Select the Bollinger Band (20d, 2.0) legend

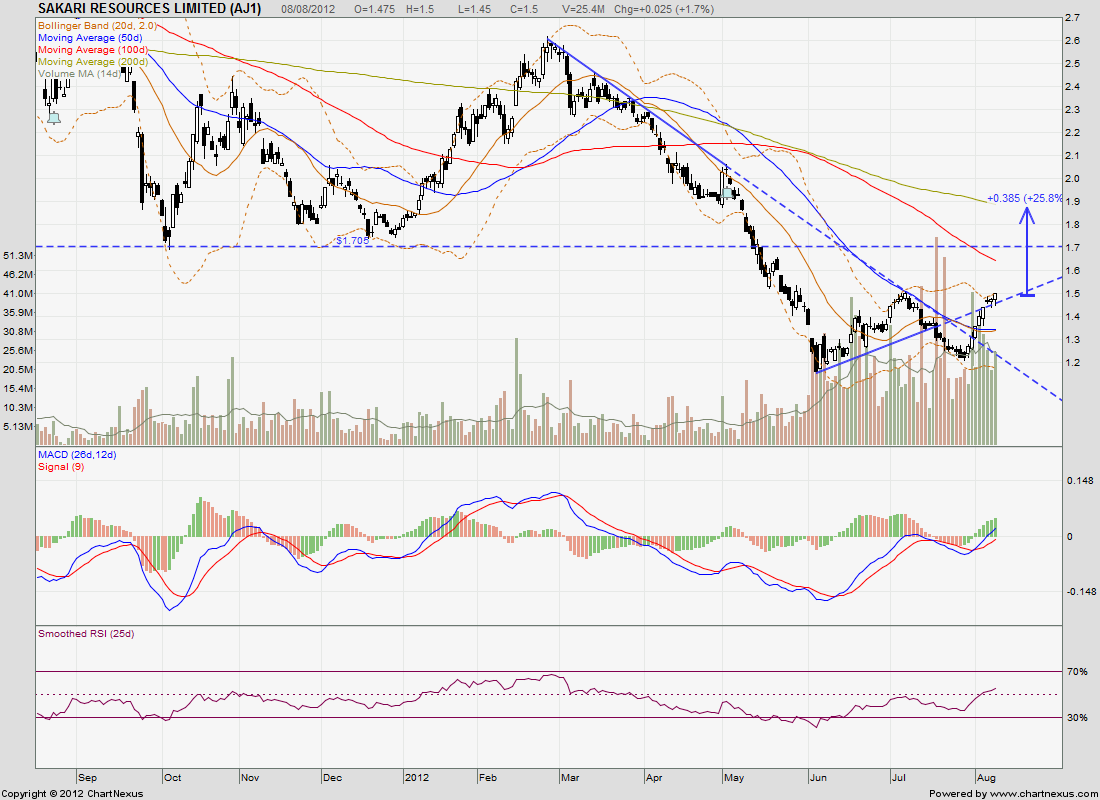click(98, 26)
